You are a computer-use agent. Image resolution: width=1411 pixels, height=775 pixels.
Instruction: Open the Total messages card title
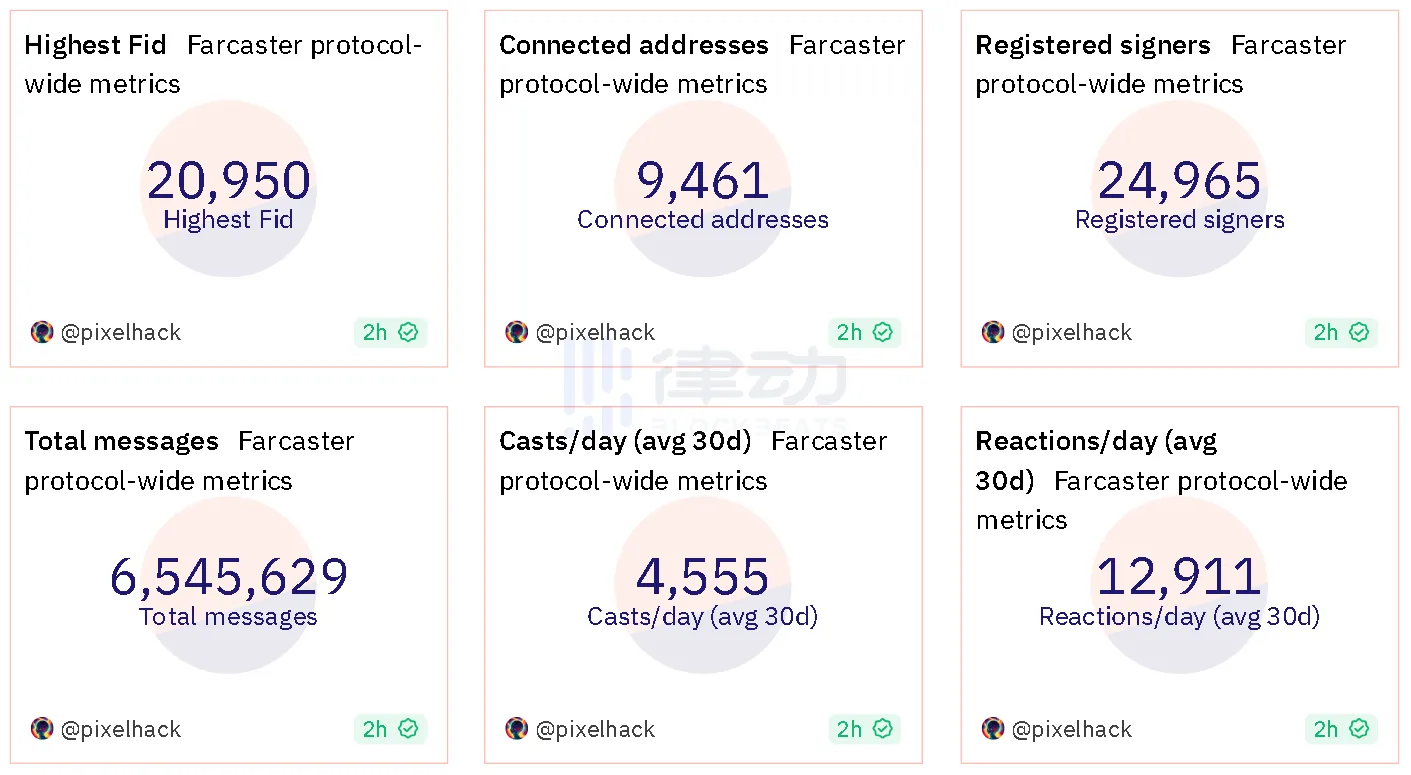tap(121, 441)
